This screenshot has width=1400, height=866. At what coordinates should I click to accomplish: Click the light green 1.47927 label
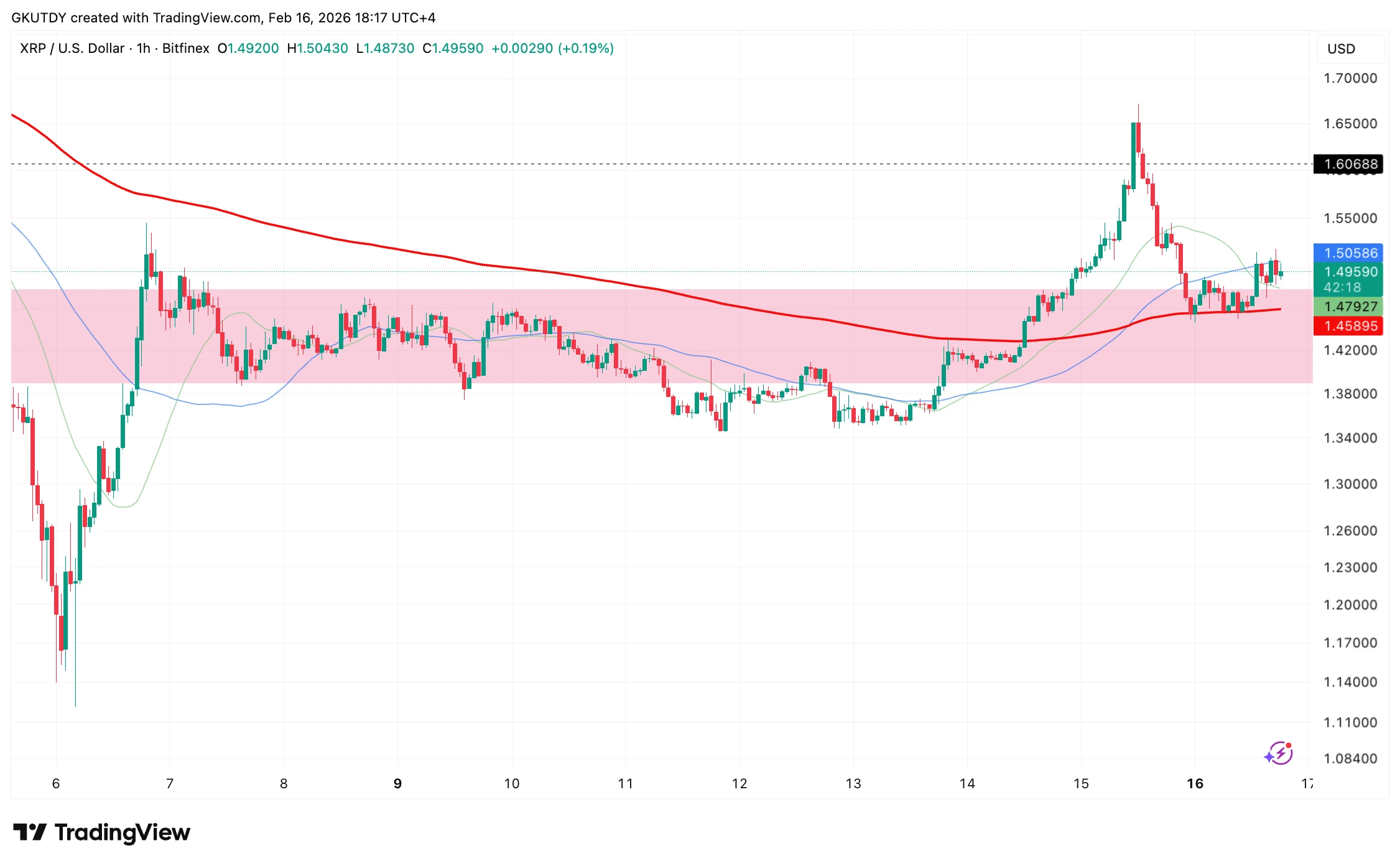pos(1348,307)
